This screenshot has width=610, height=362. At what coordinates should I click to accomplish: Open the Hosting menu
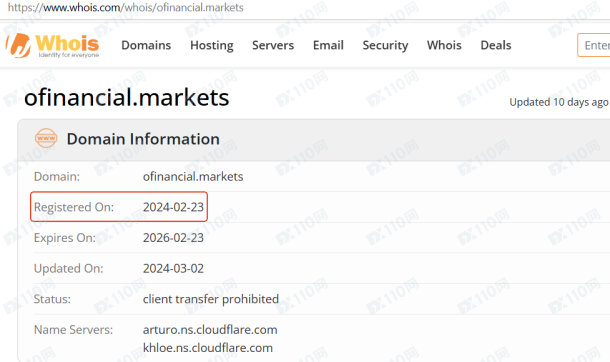[212, 45]
